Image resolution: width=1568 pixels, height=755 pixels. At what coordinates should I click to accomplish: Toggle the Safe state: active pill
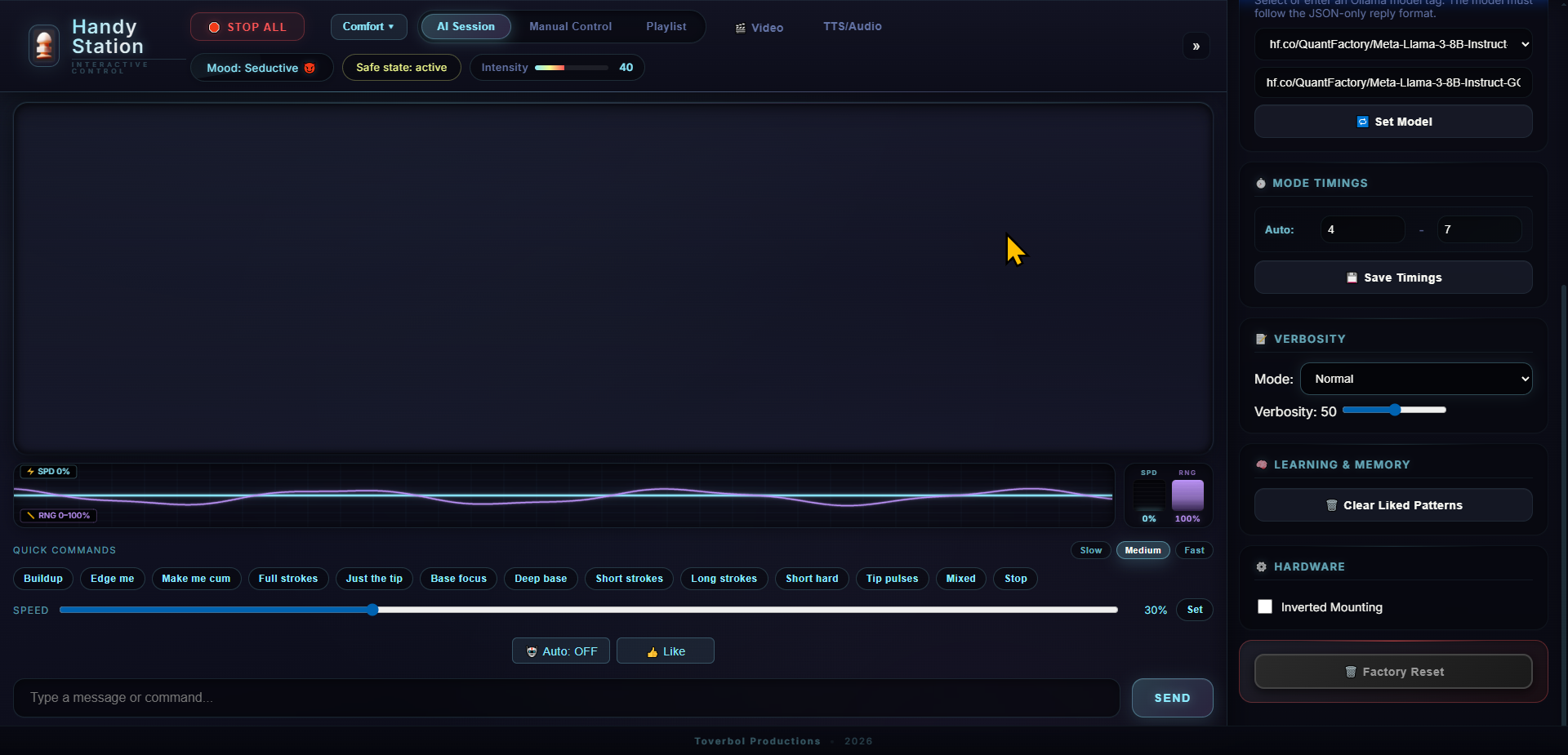click(x=401, y=67)
